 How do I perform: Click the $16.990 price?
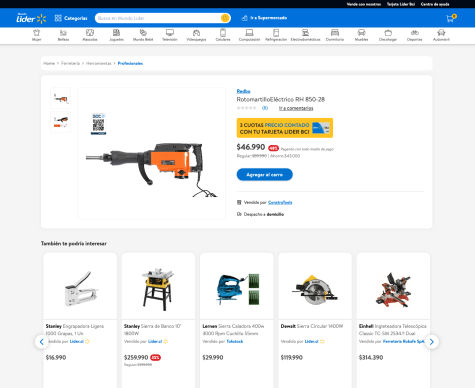coord(56,357)
